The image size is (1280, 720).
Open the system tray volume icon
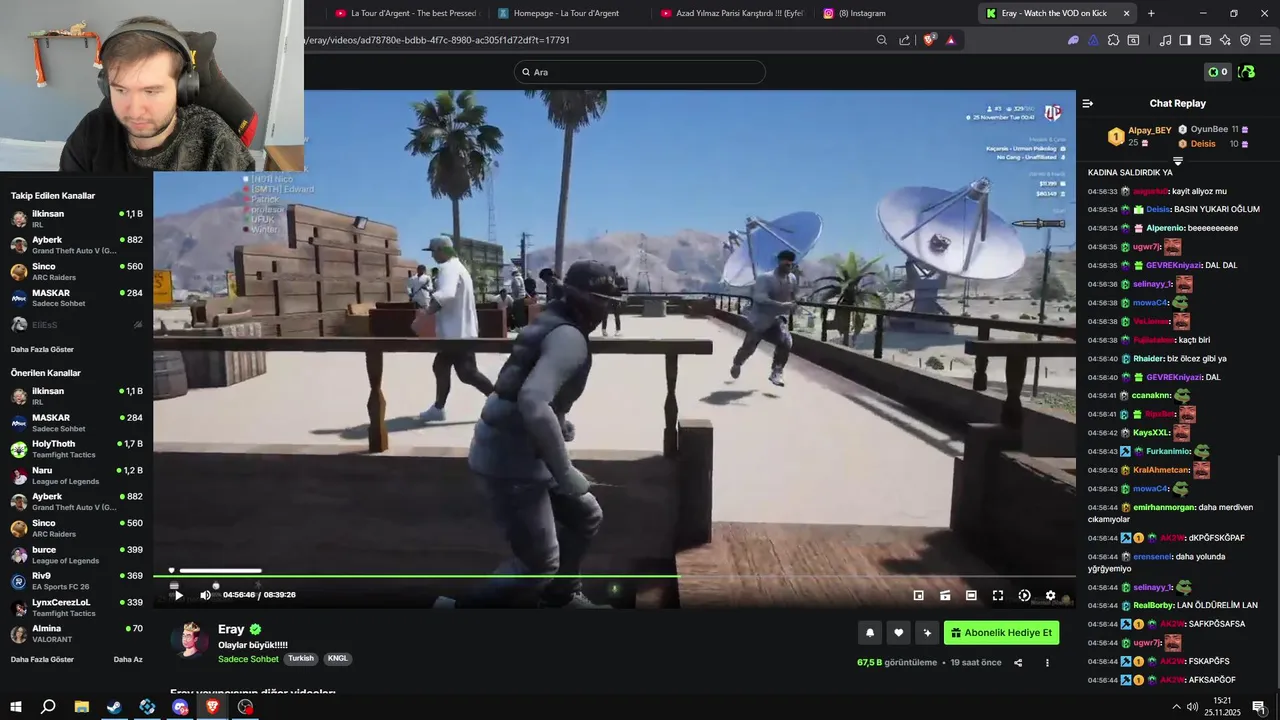point(1192,707)
